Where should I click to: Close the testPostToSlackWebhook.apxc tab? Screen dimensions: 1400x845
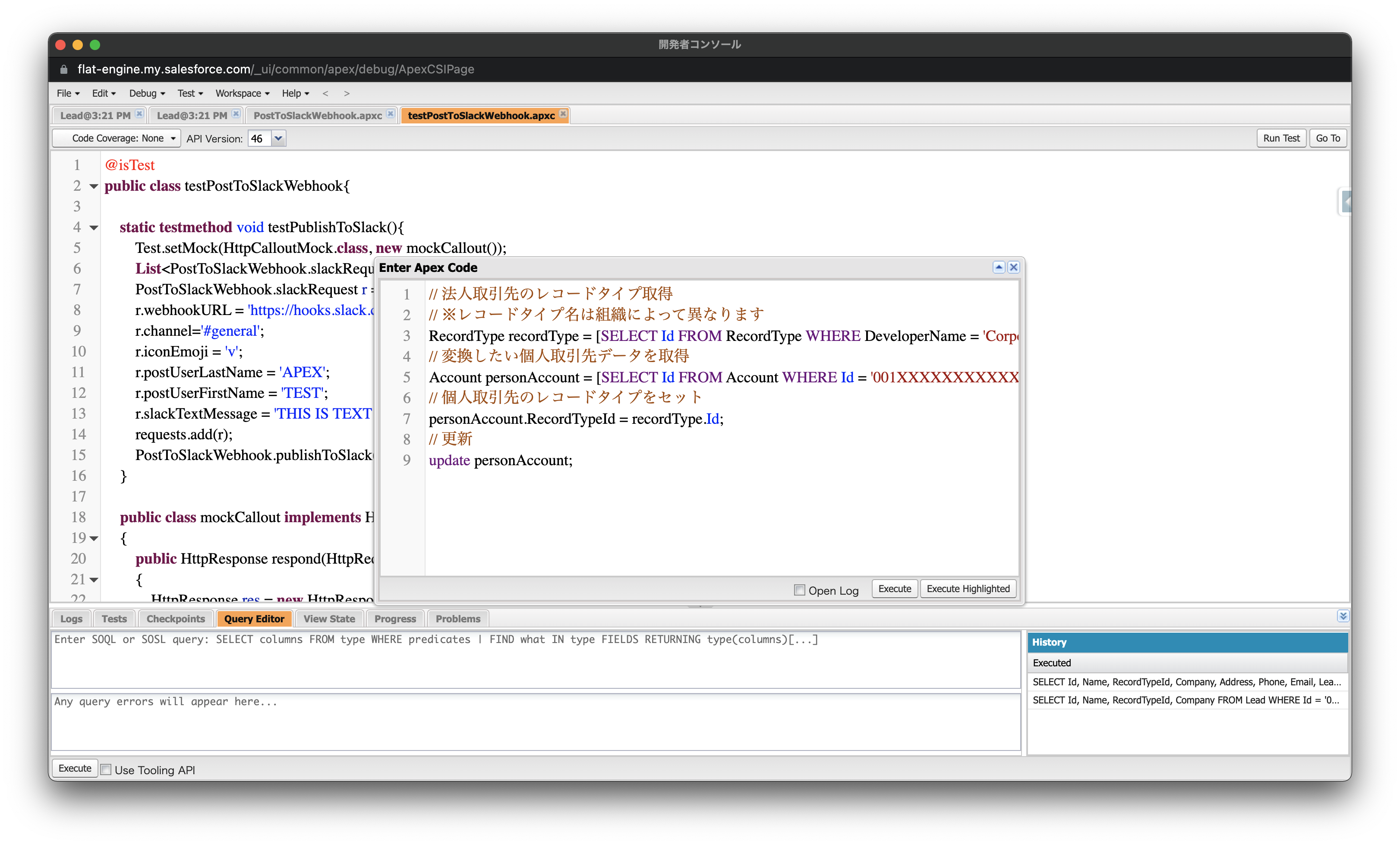(563, 114)
